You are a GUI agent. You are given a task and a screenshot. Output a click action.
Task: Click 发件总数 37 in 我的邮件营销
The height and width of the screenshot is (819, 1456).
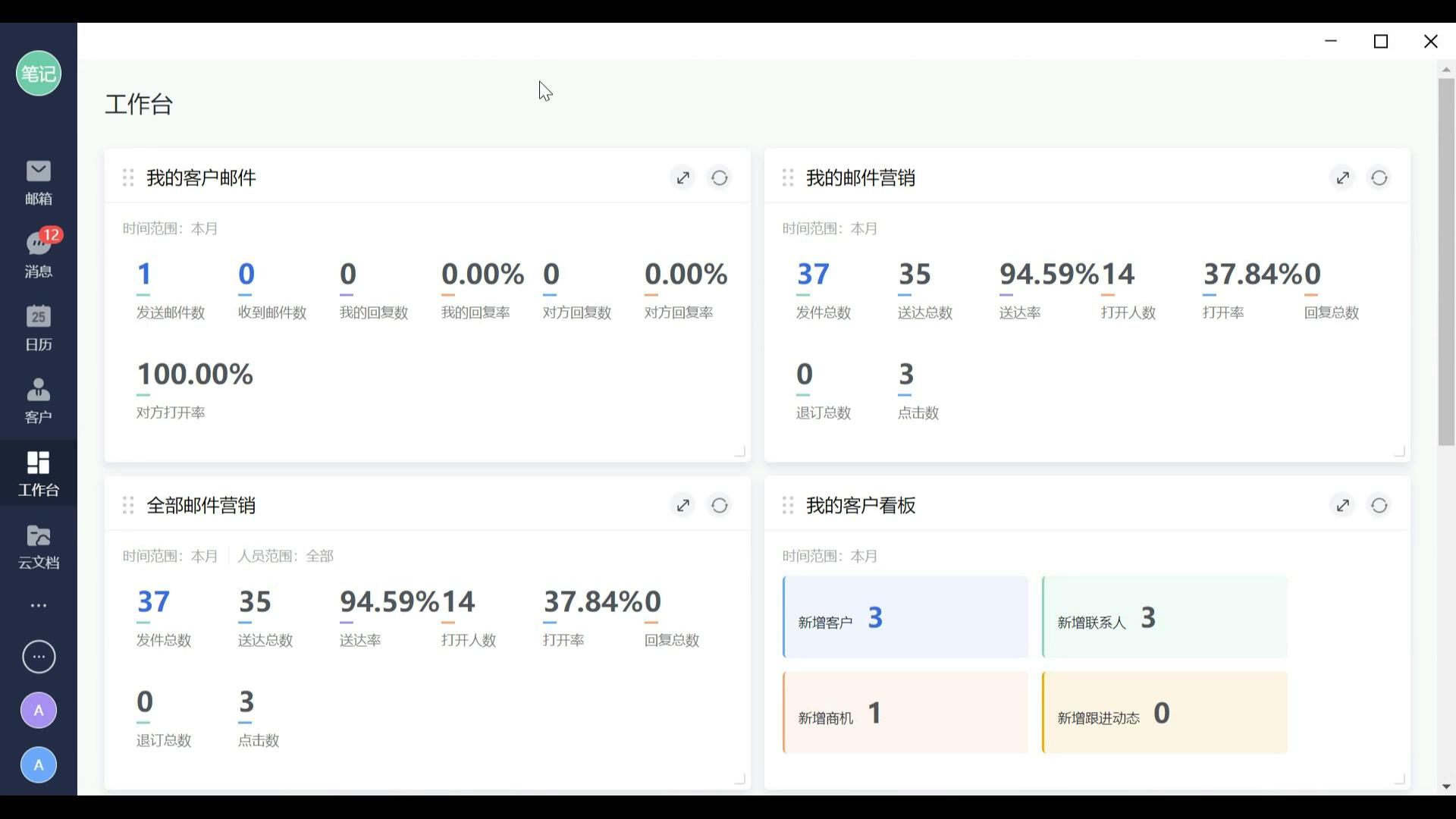813,274
